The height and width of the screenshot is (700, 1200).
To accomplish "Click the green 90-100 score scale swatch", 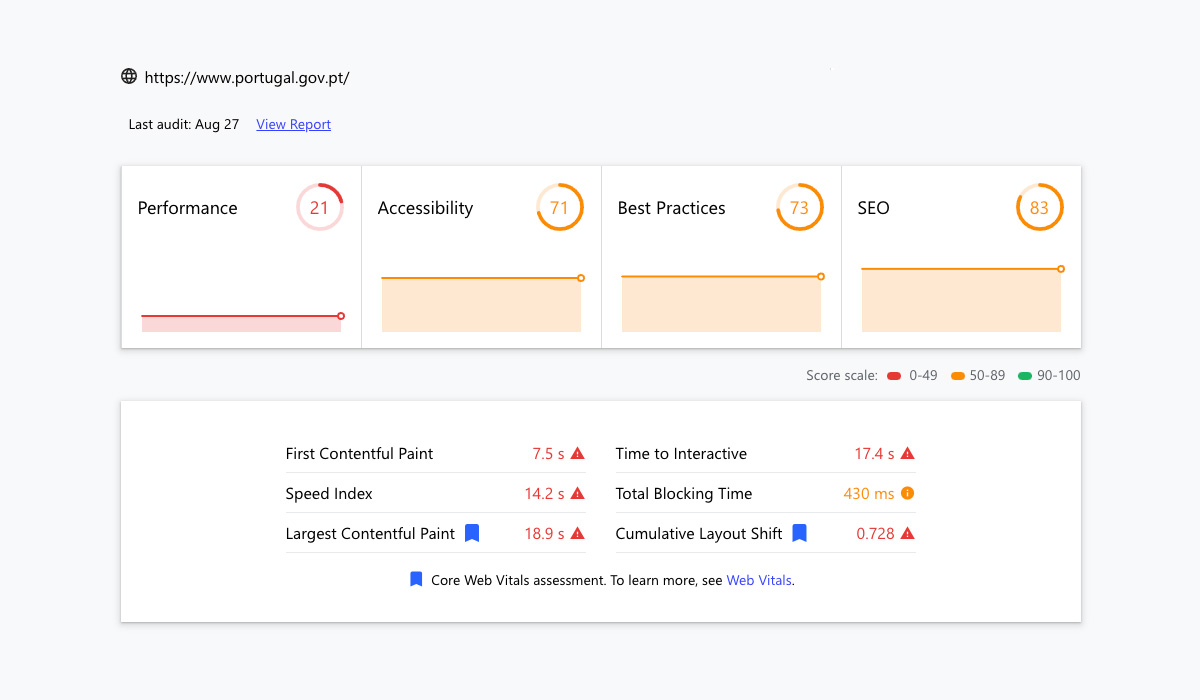I will click(x=1024, y=376).
